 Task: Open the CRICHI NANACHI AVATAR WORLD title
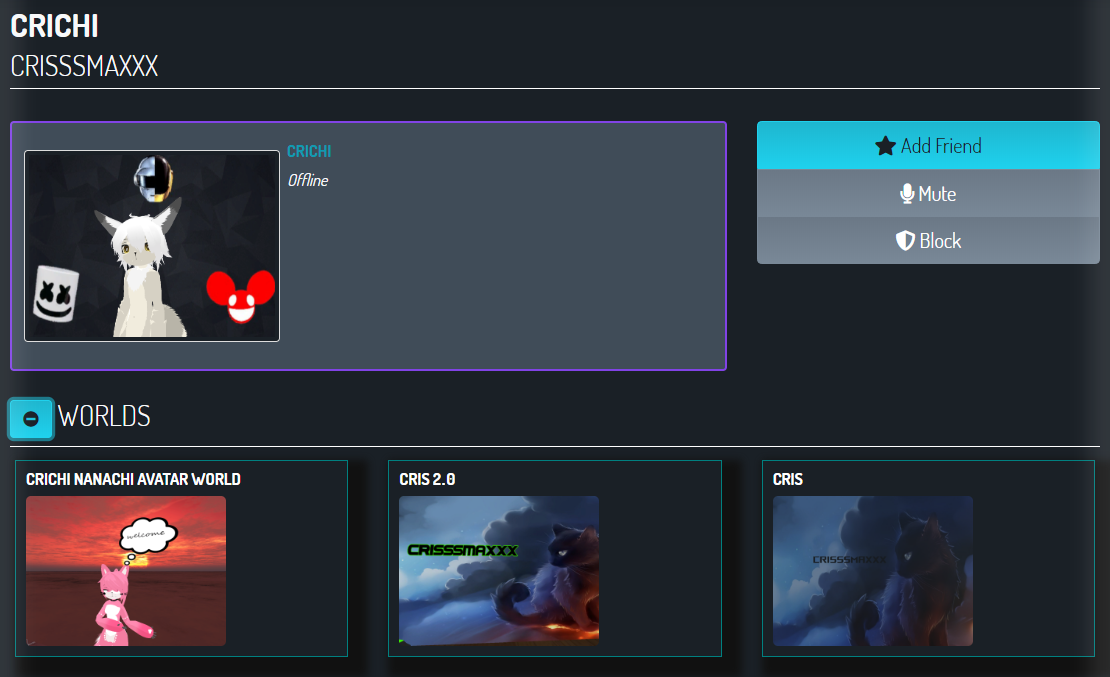(x=133, y=479)
